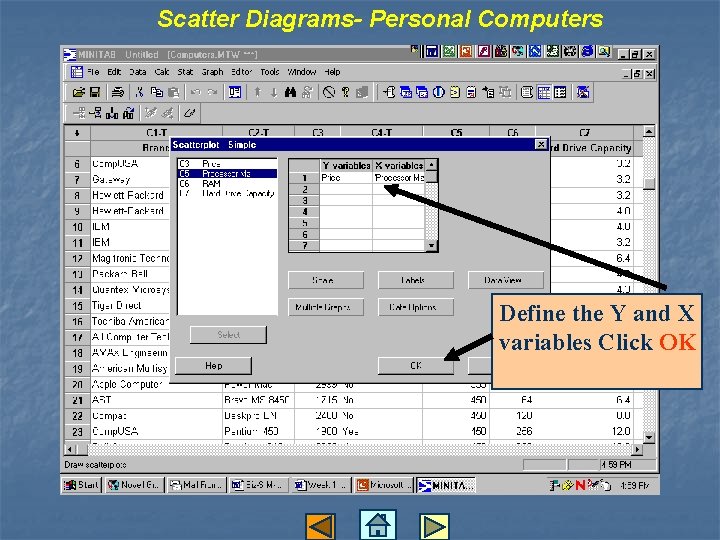Click the Open Project folder icon
This screenshot has height=540, width=720.
[79, 92]
